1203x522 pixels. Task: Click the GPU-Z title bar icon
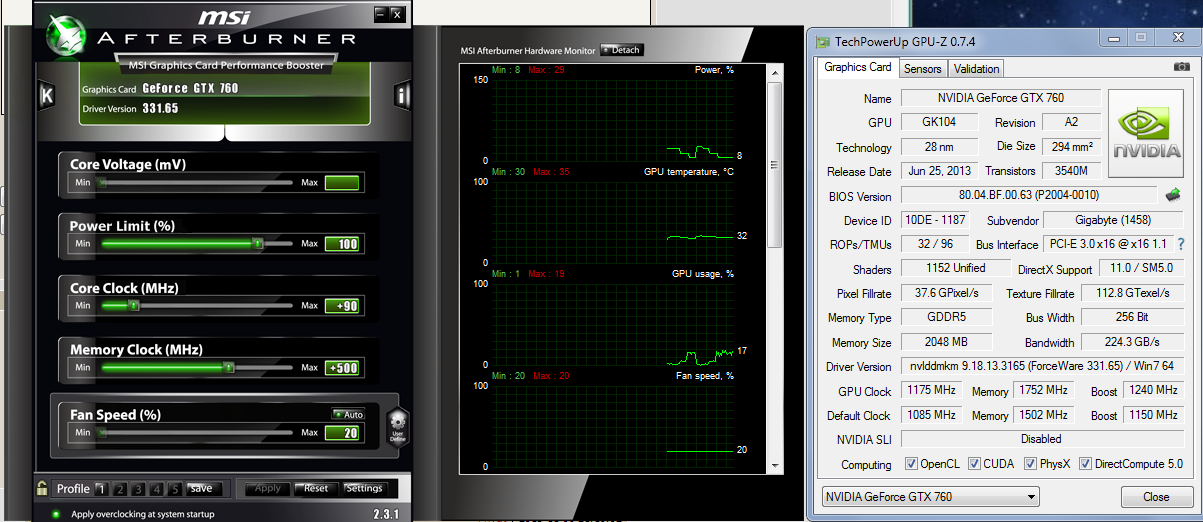[822, 41]
